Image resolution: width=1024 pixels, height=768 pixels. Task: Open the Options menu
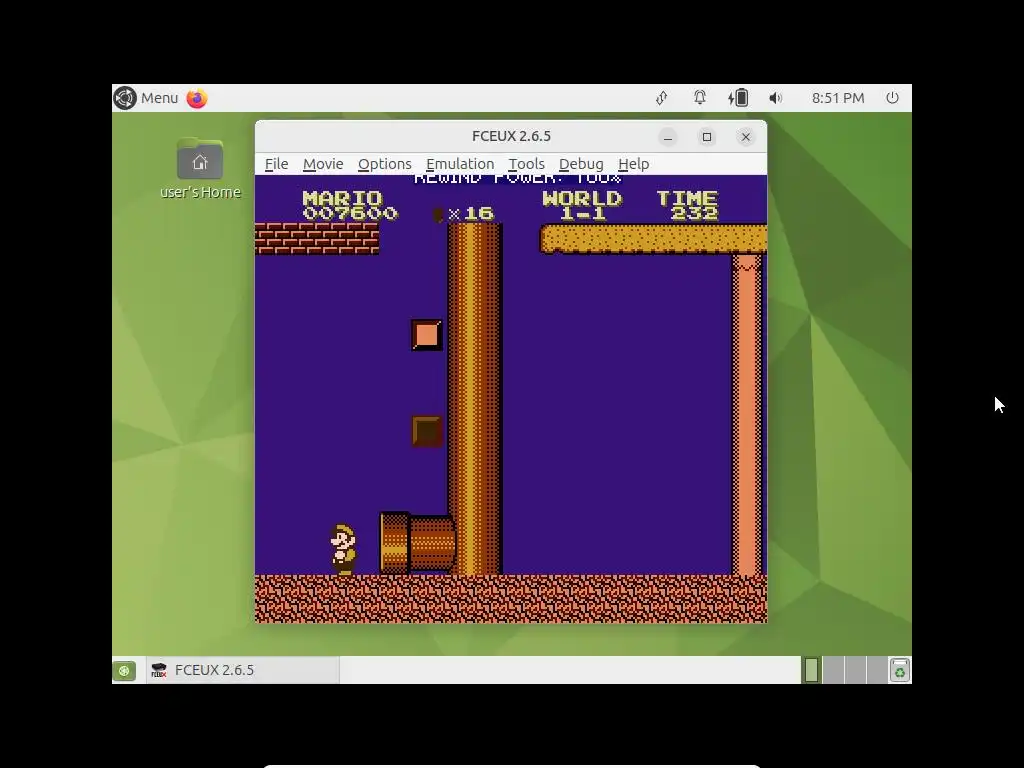click(x=385, y=164)
